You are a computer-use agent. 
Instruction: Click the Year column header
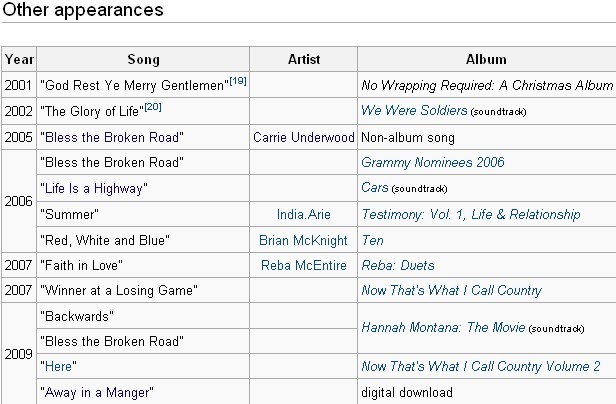19,59
